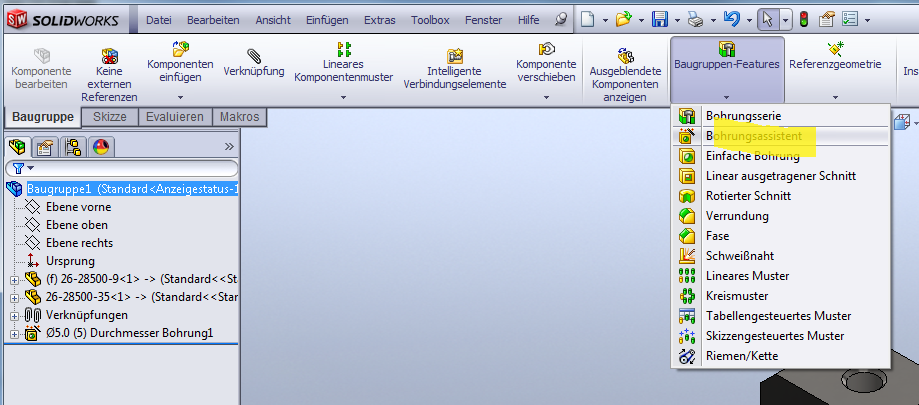919x405 pixels.
Task: Open the file properties icon
Action: 826,20
